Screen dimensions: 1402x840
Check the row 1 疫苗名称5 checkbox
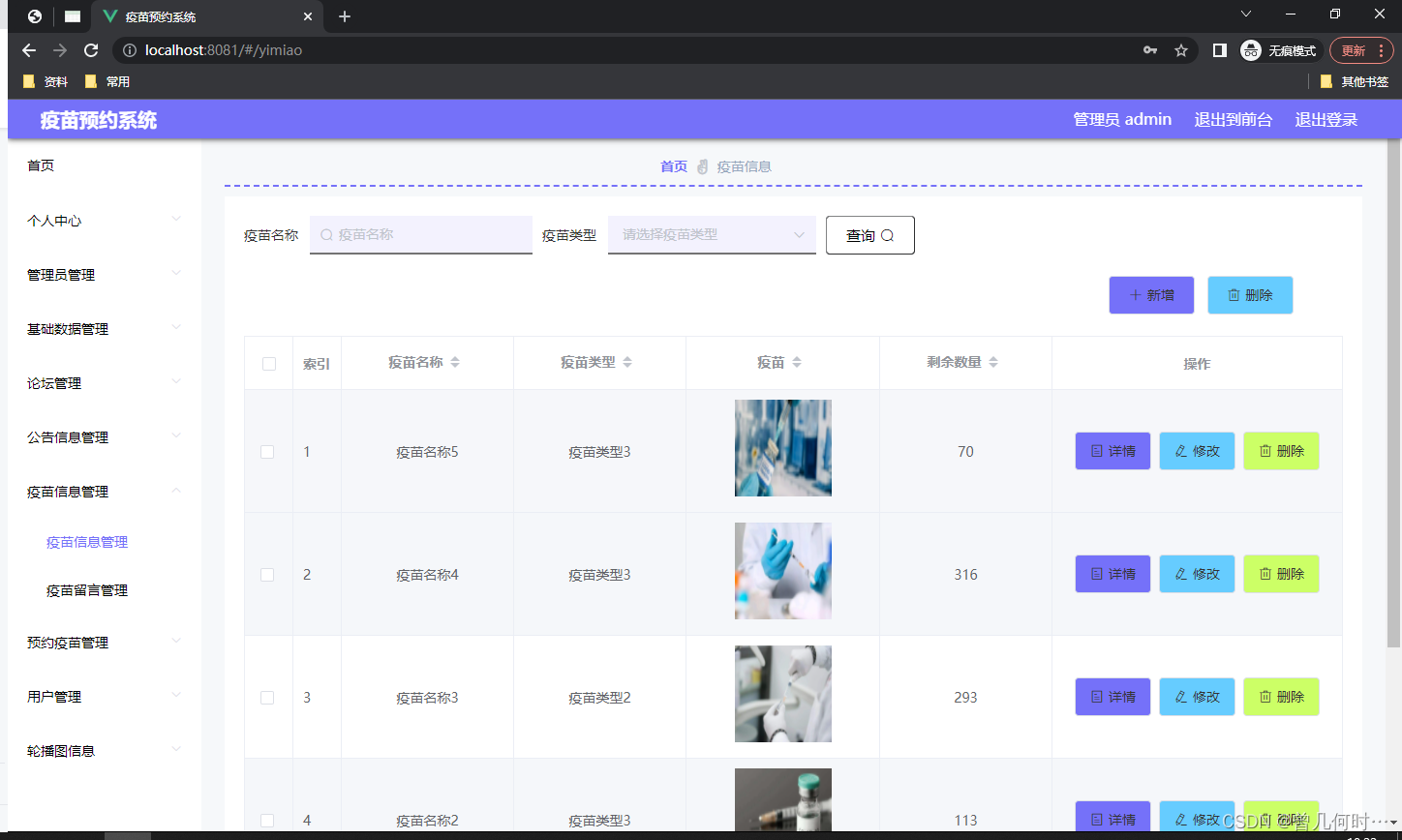[x=268, y=452]
